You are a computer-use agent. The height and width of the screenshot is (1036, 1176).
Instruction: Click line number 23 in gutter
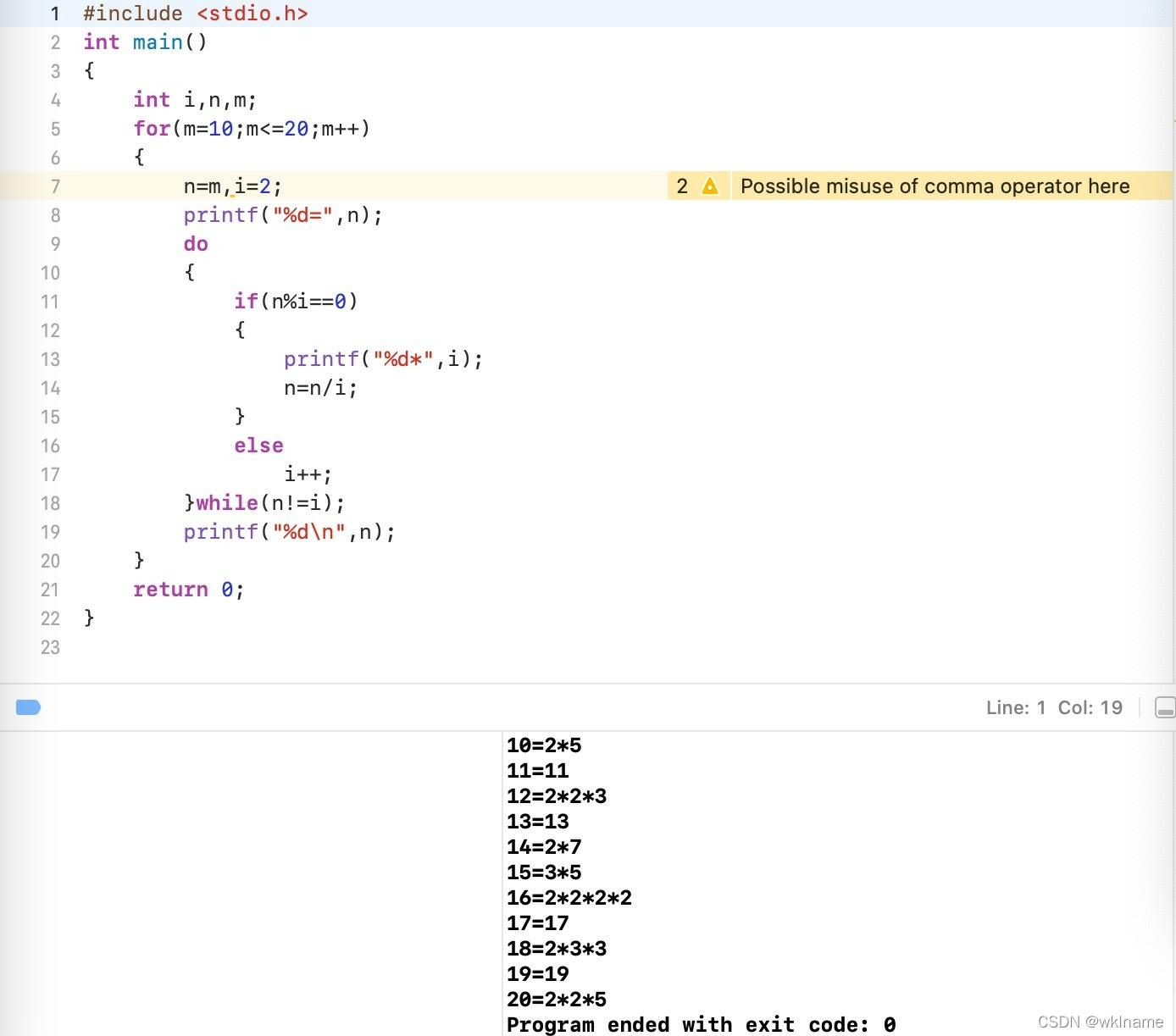(x=50, y=647)
